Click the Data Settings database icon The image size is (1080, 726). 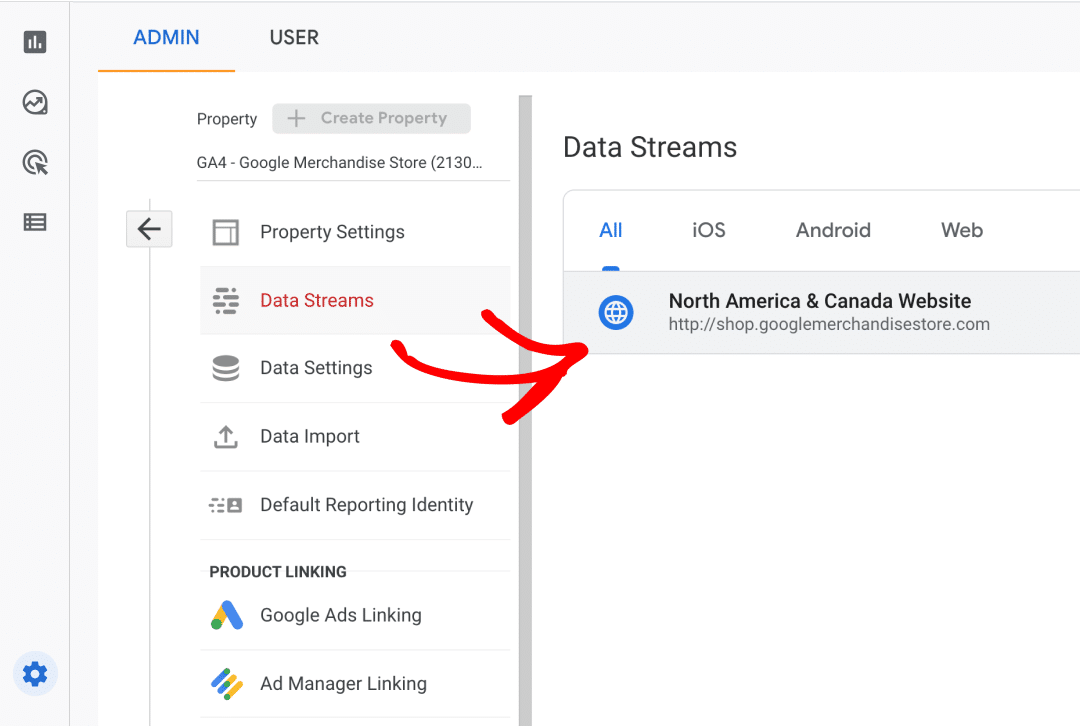click(226, 368)
